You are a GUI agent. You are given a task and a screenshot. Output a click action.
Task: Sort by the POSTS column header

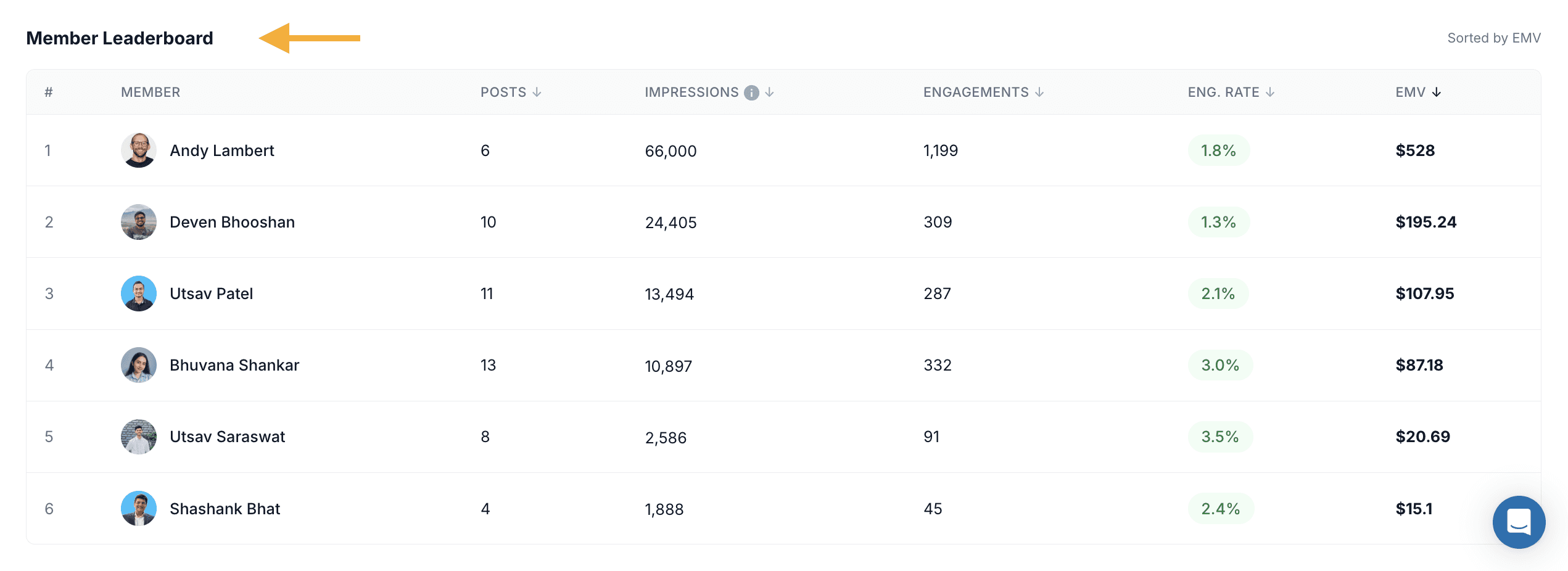(503, 92)
